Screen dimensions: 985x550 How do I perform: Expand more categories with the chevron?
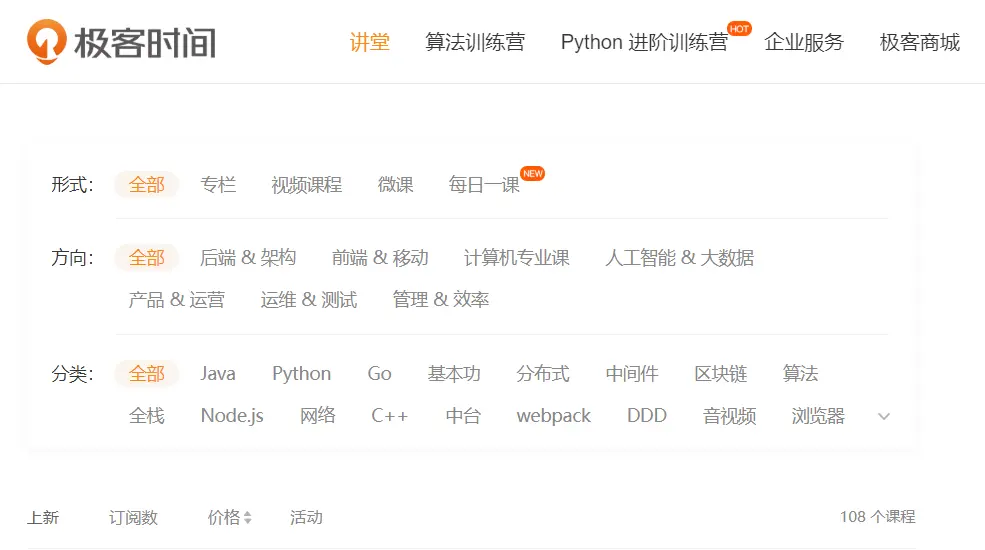click(x=884, y=416)
